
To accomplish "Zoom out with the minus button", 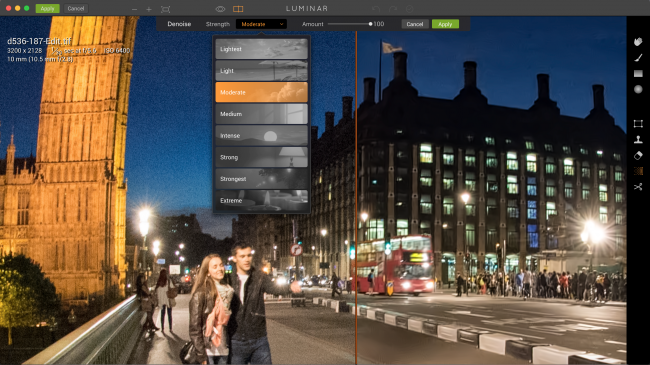I will coord(134,9).
